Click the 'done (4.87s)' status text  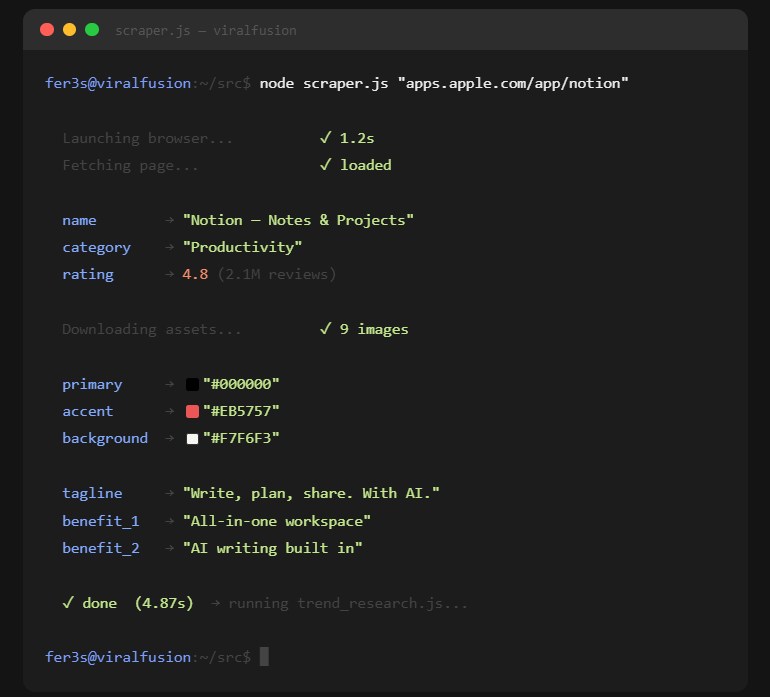138,603
